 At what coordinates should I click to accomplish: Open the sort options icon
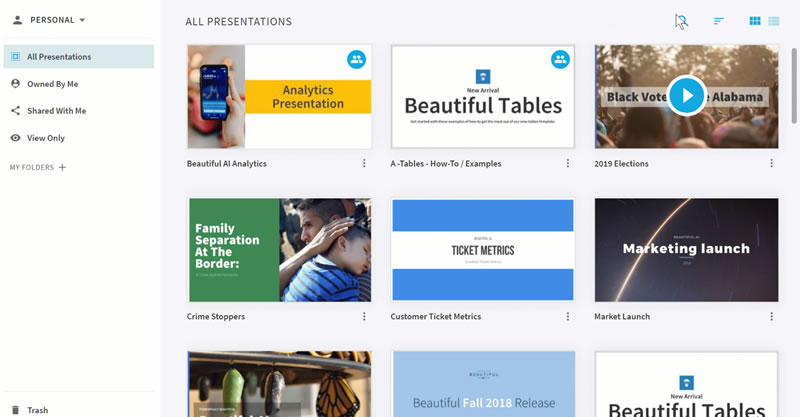[x=718, y=21]
